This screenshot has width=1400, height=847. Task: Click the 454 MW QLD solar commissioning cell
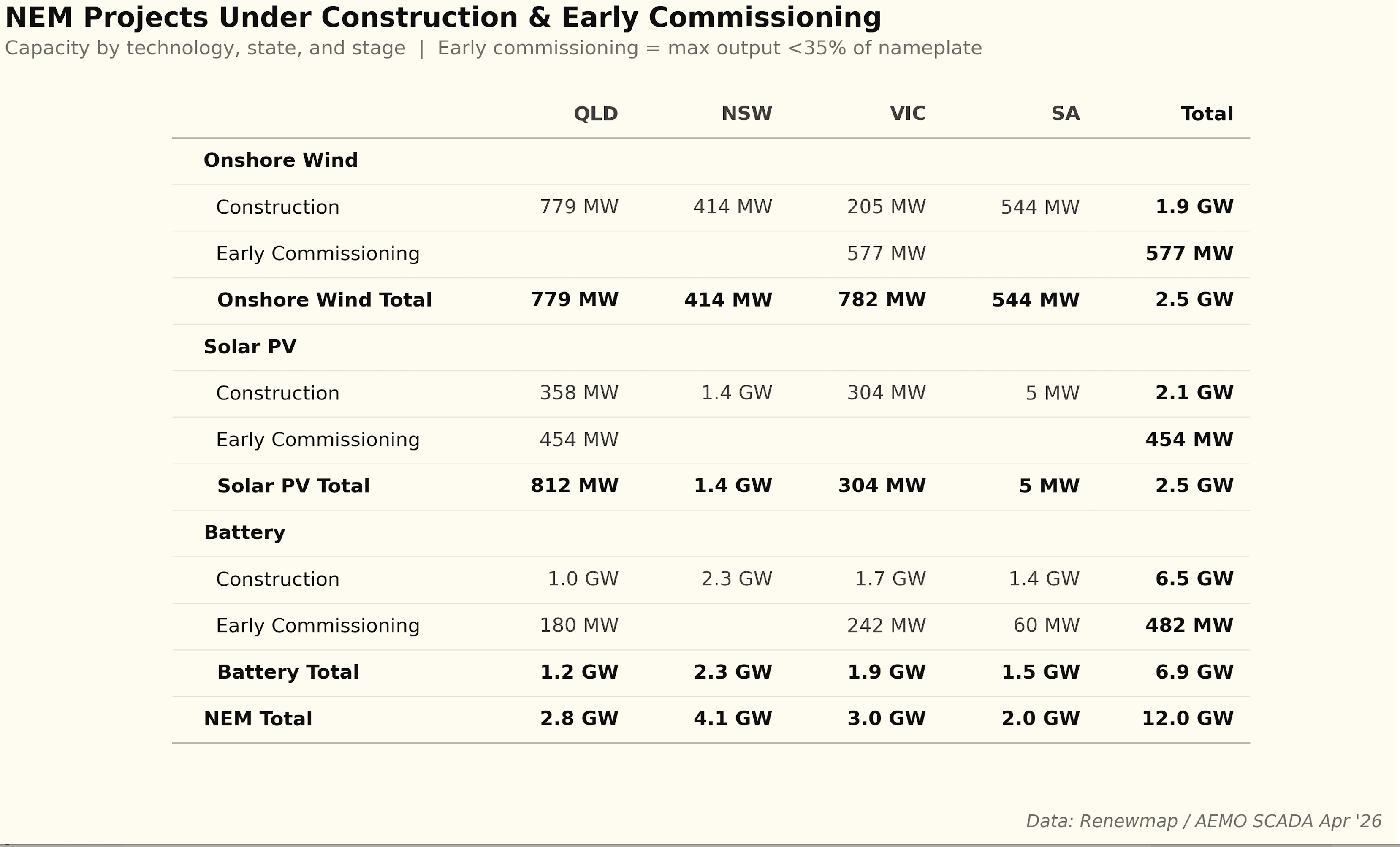click(x=578, y=440)
